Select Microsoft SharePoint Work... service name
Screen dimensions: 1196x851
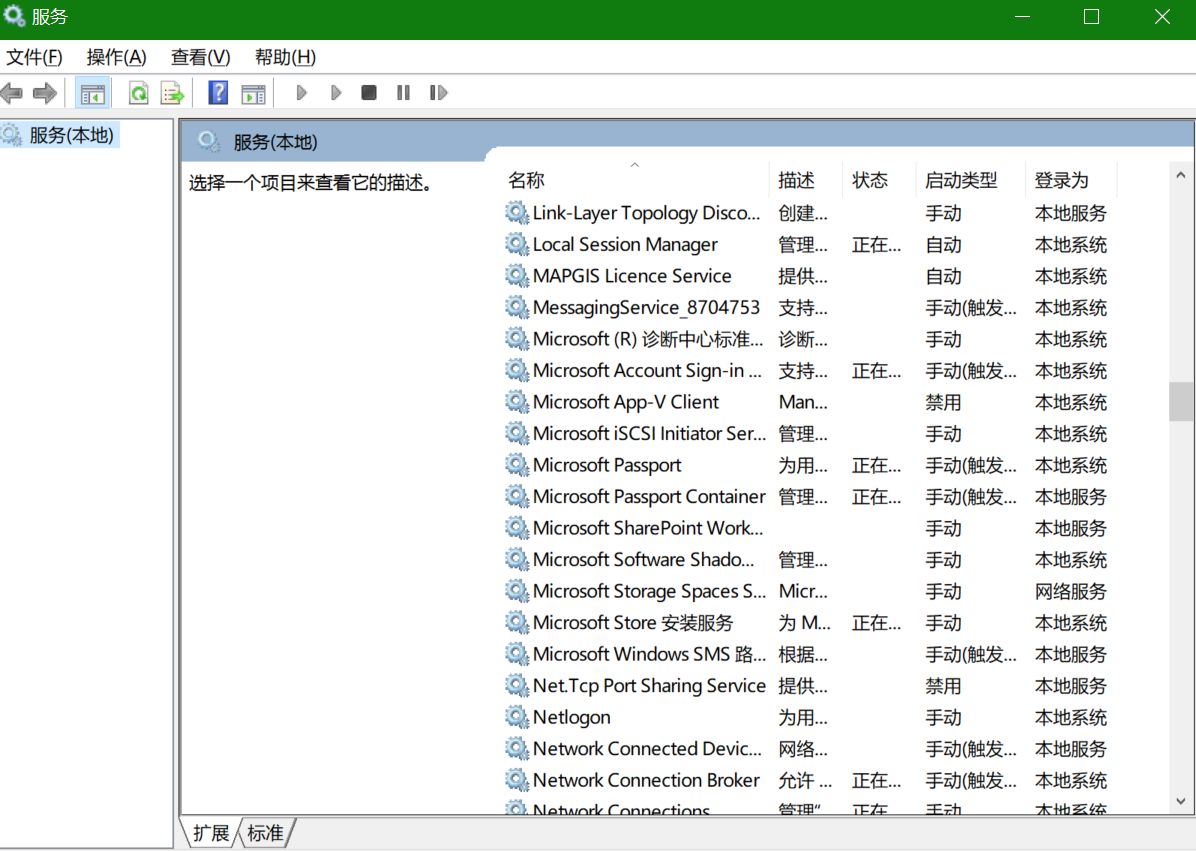click(648, 528)
